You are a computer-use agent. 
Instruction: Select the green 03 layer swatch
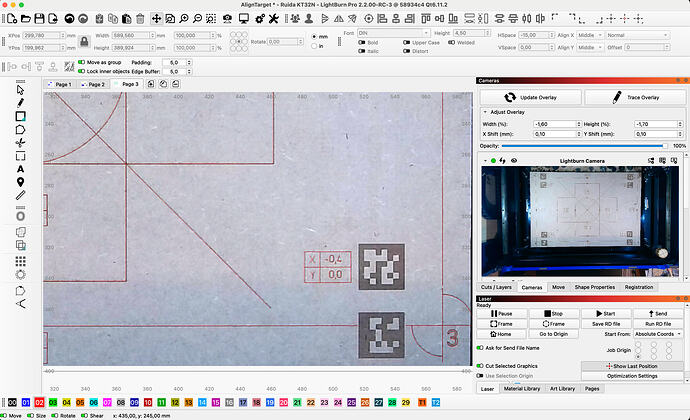pos(53,402)
